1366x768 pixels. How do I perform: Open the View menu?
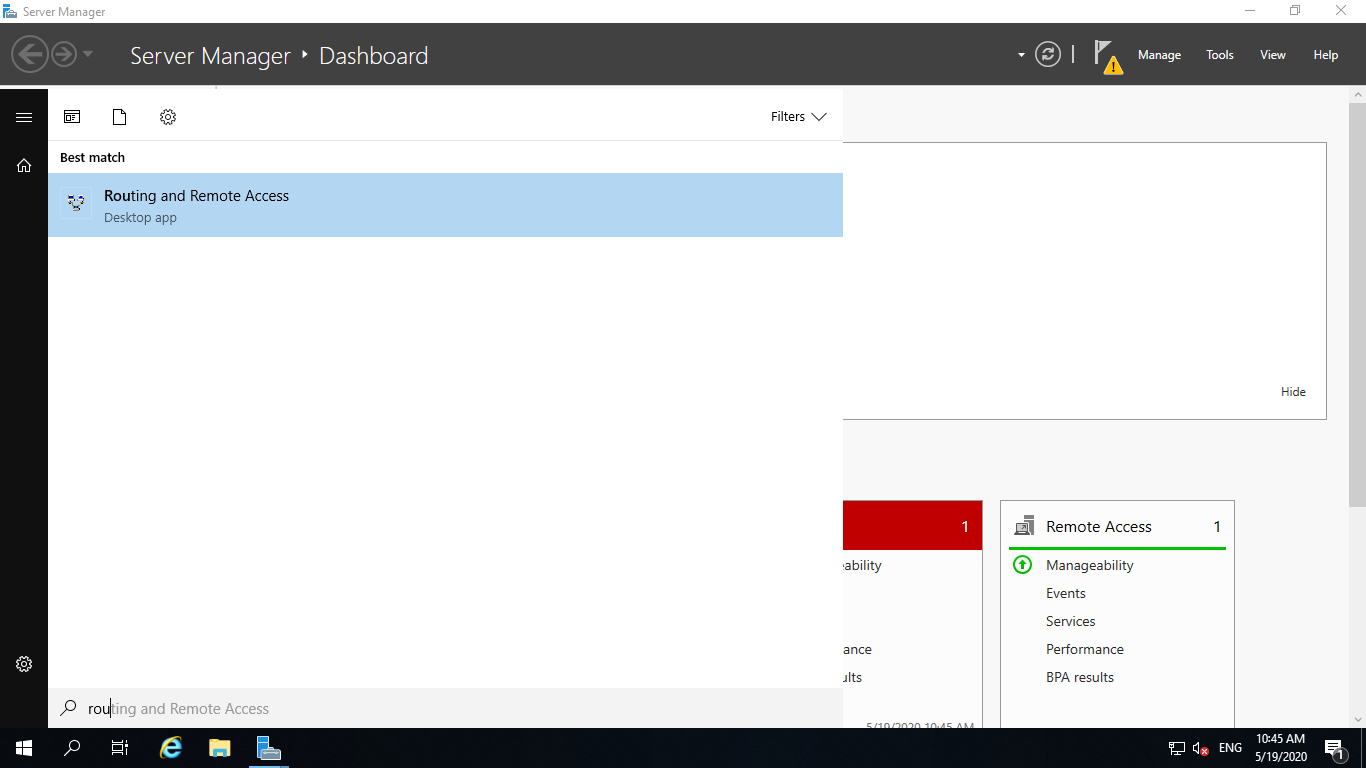tap(1273, 55)
